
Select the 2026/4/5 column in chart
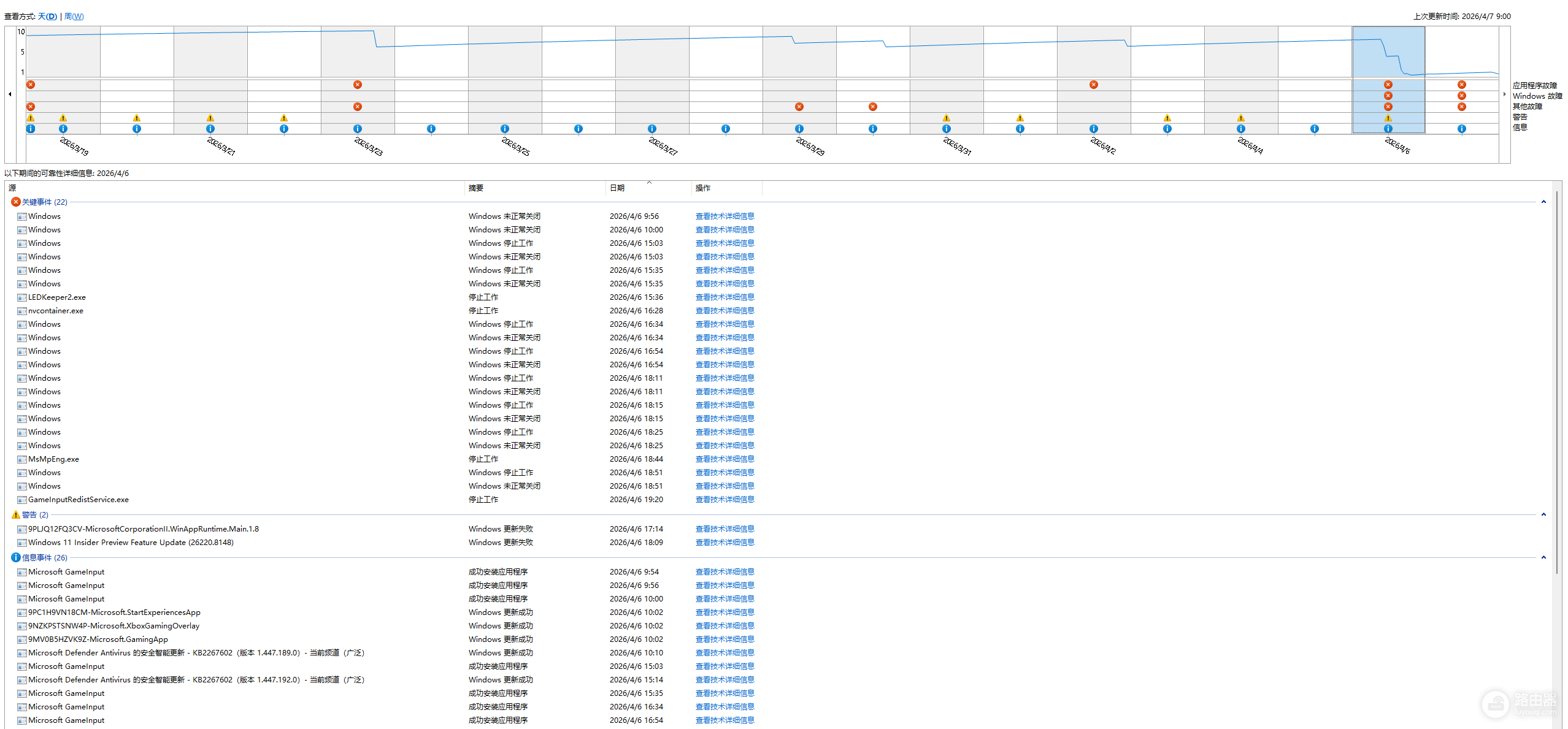coord(1315,80)
